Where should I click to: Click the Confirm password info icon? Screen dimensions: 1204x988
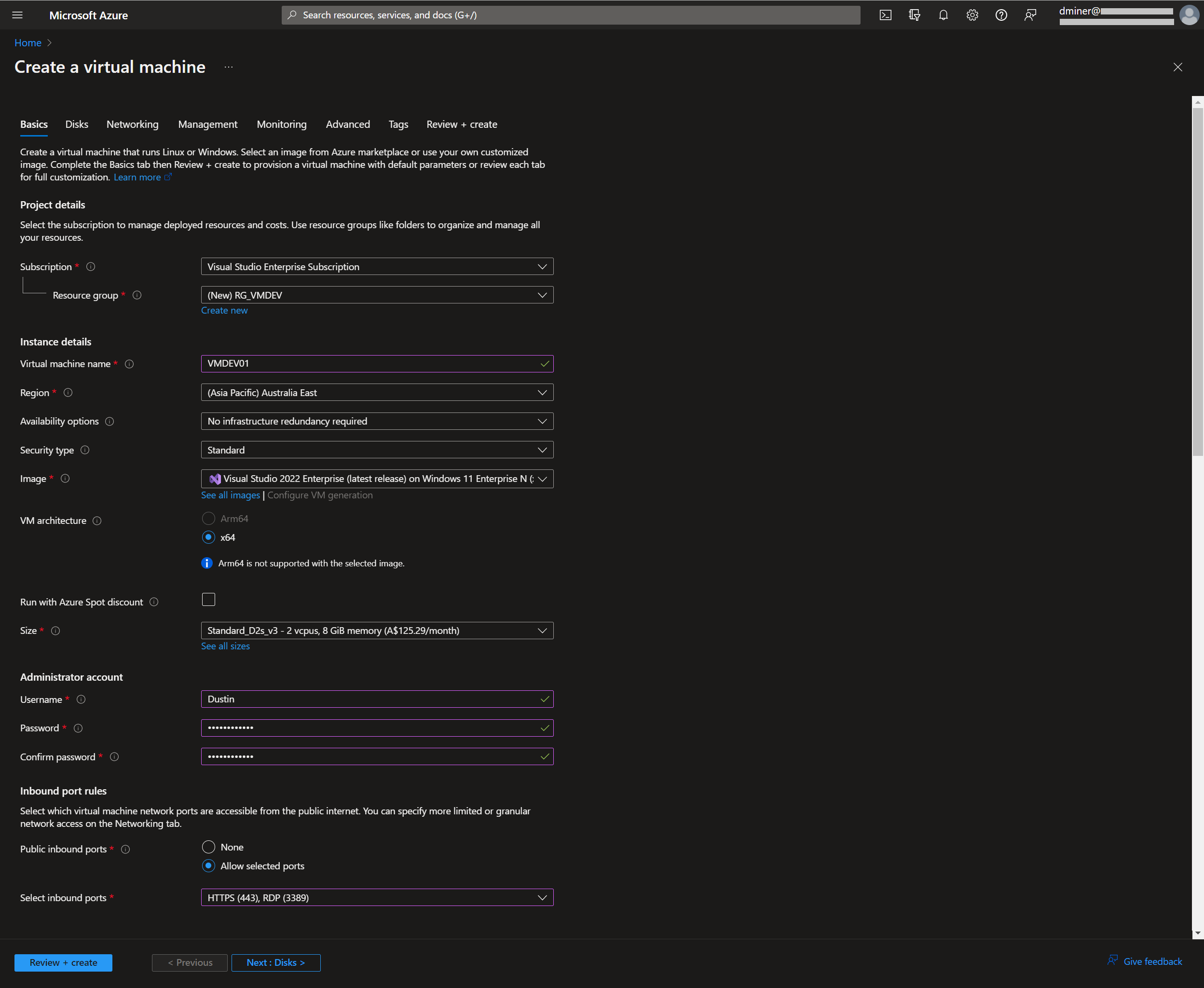[x=114, y=757]
